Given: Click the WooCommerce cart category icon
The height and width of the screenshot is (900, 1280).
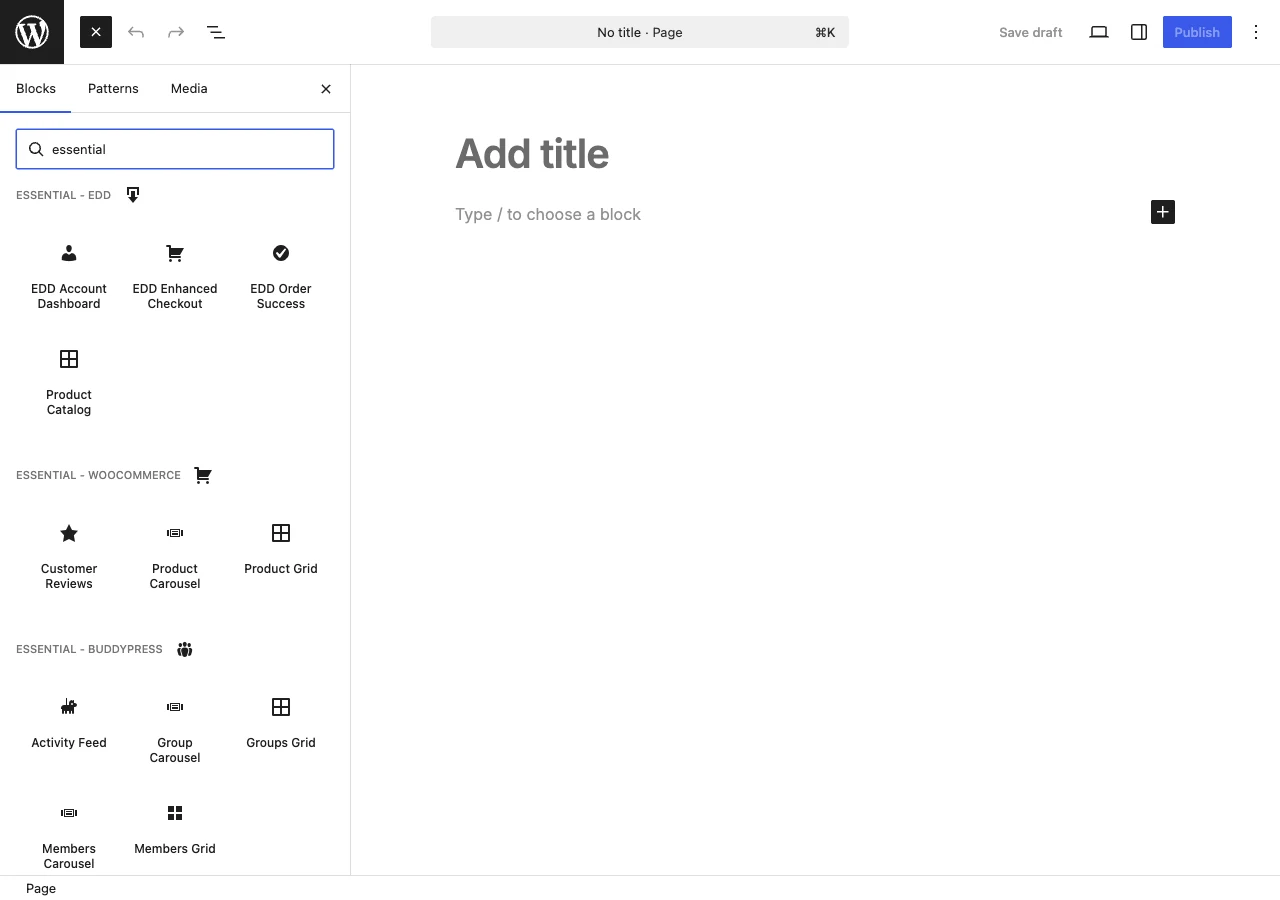Looking at the screenshot, I should [x=203, y=475].
